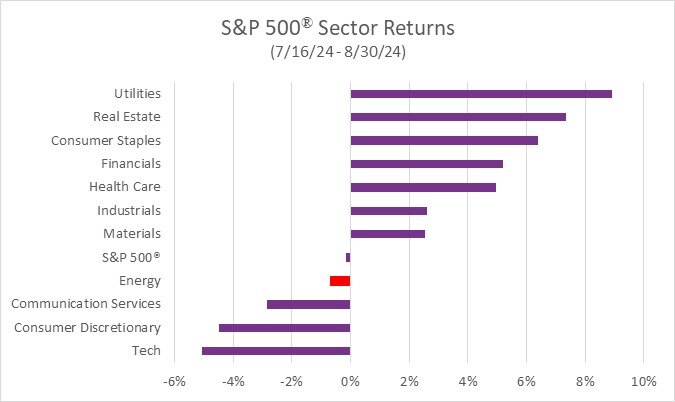The height and width of the screenshot is (402, 675).
Task: Click the Utilities axis label
Action: tap(136, 93)
